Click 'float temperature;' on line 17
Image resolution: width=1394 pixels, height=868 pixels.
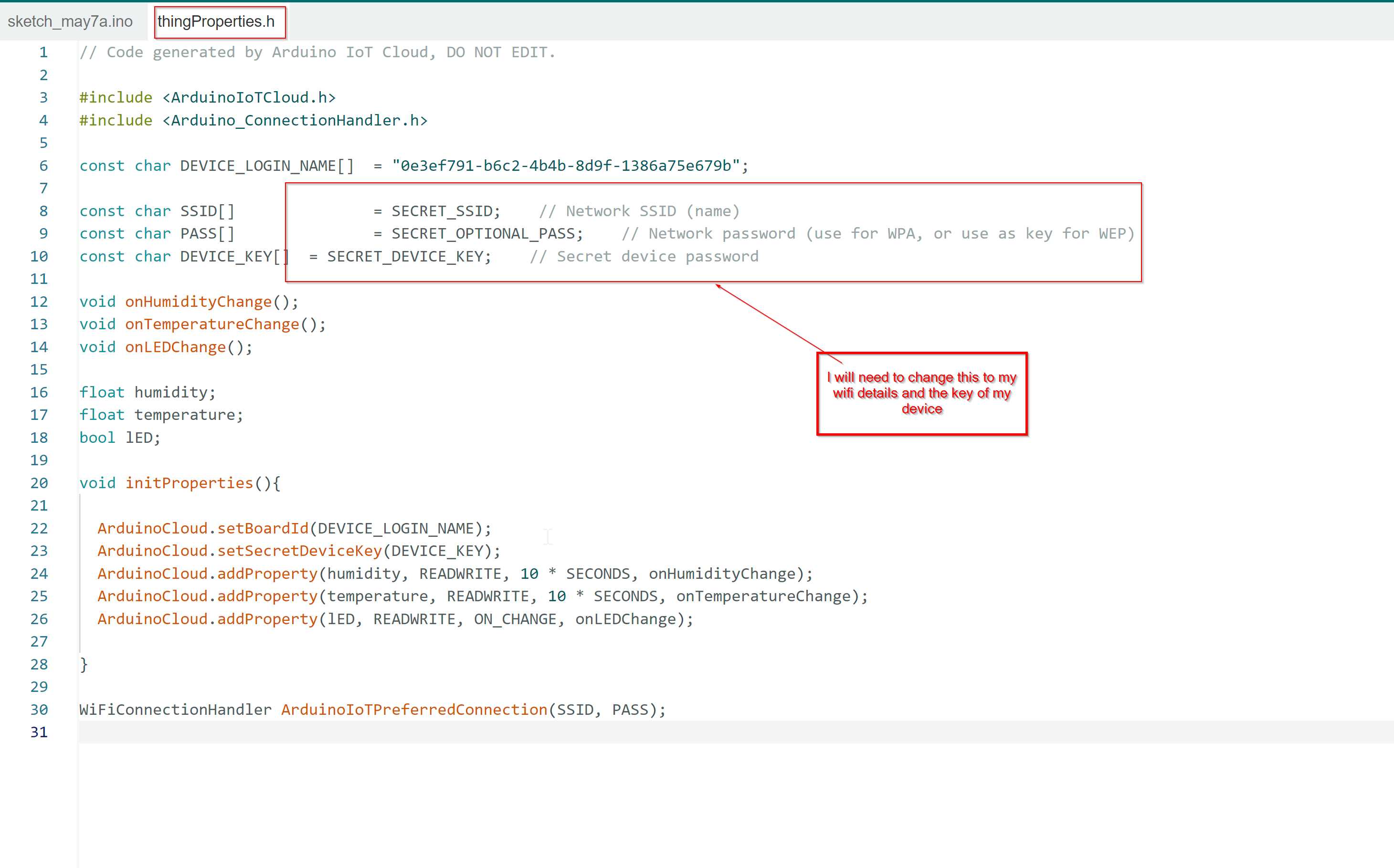(161, 415)
